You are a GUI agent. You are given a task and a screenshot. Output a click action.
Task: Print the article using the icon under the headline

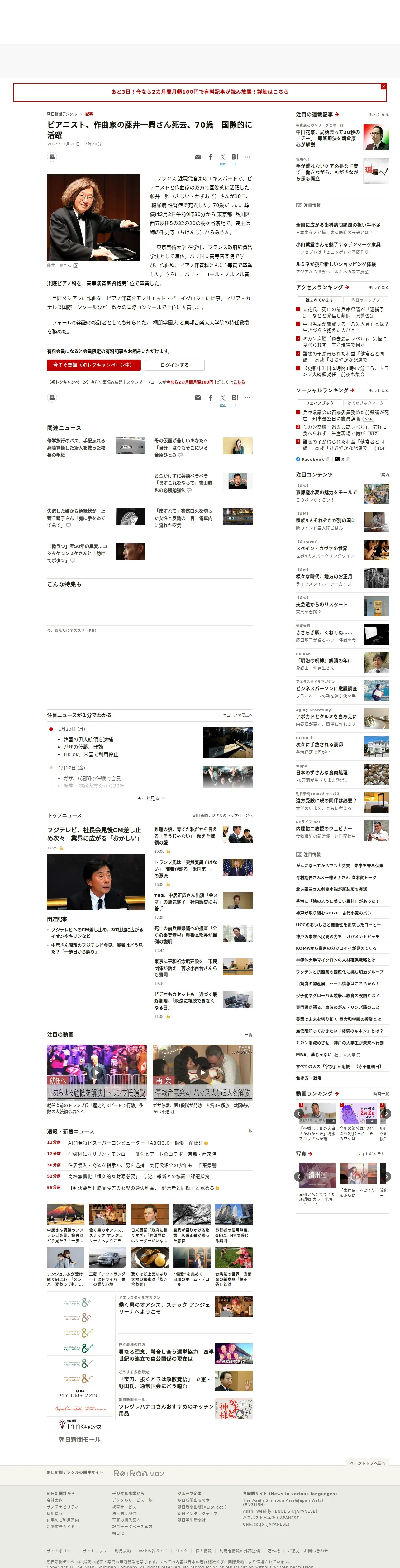(52, 157)
